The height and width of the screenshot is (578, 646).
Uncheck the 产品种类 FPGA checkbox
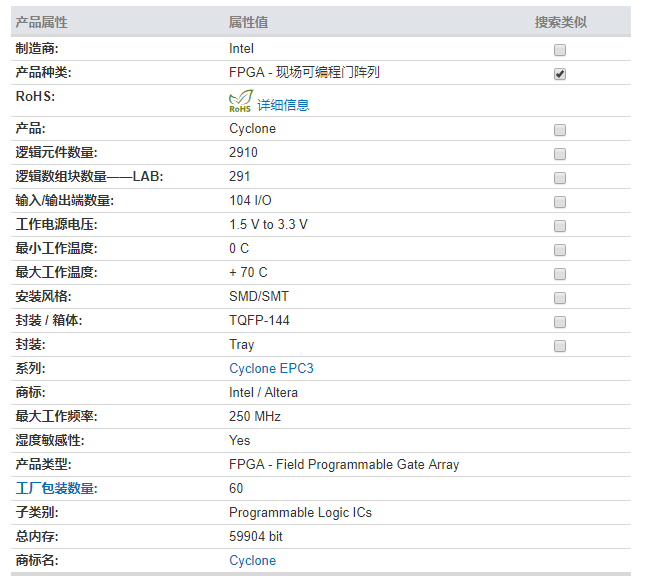[560, 74]
